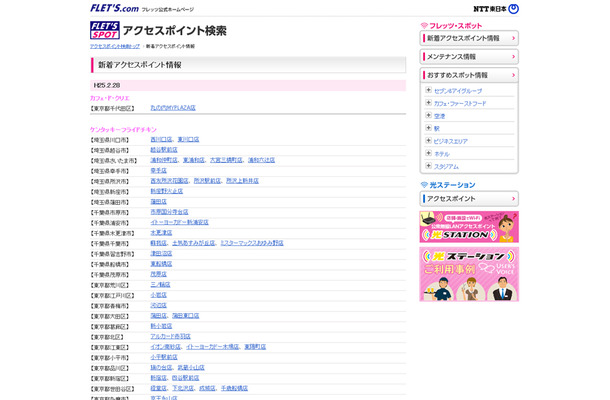Select the H25.2.28 date text

pos(107,85)
